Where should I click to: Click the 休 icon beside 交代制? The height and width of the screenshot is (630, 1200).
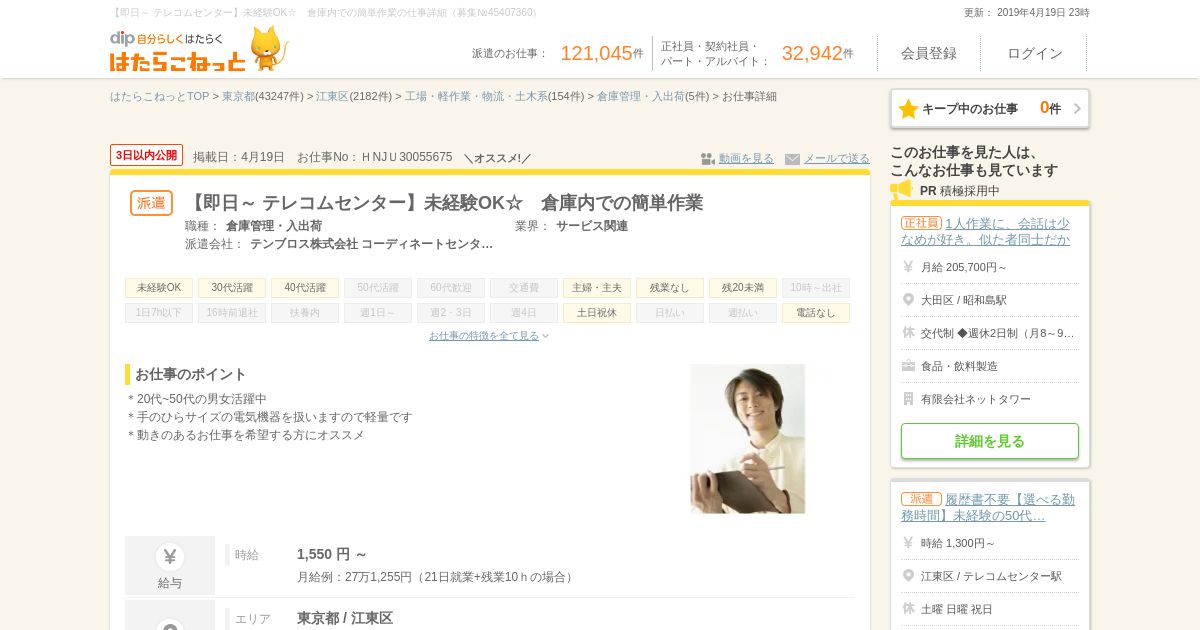908,333
